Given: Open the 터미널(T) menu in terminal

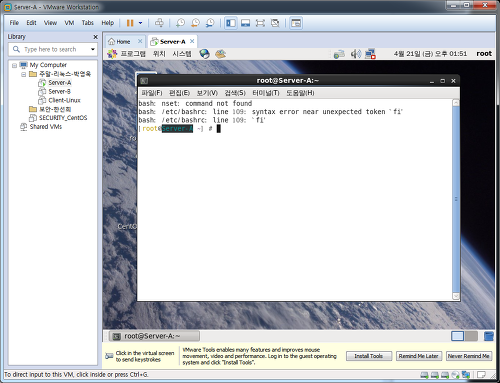Looking at the screenshot, I should [266, 93].
